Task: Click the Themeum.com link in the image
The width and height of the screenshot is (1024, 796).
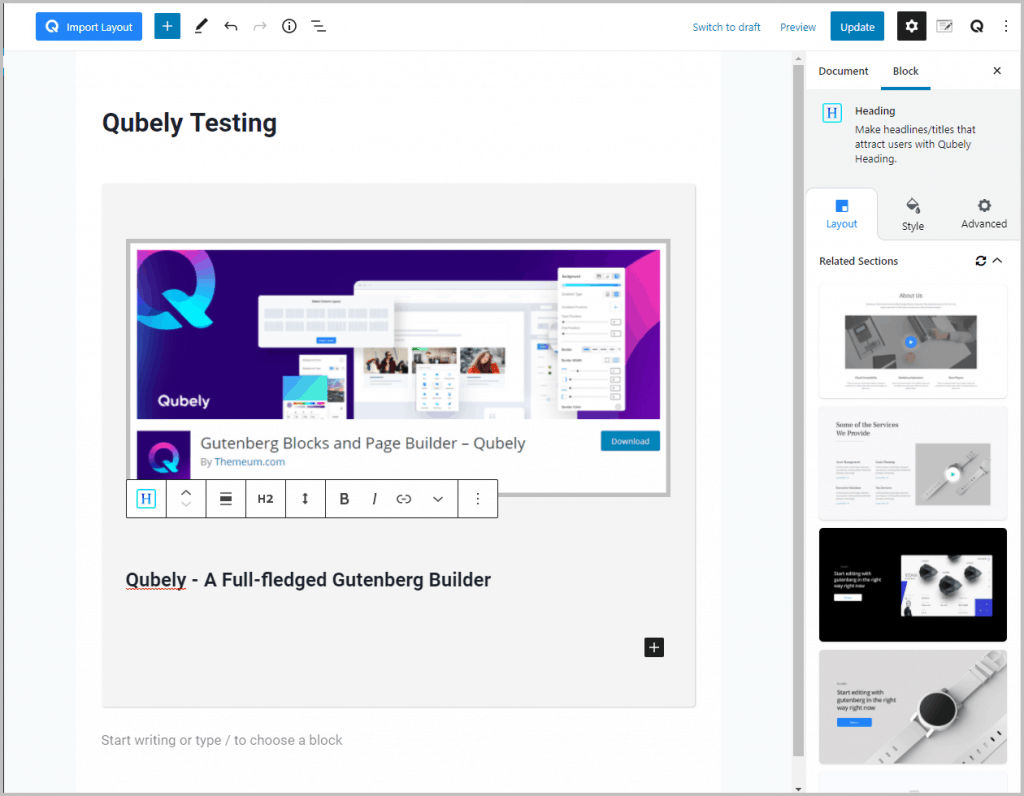Action: tap(249, 462)
